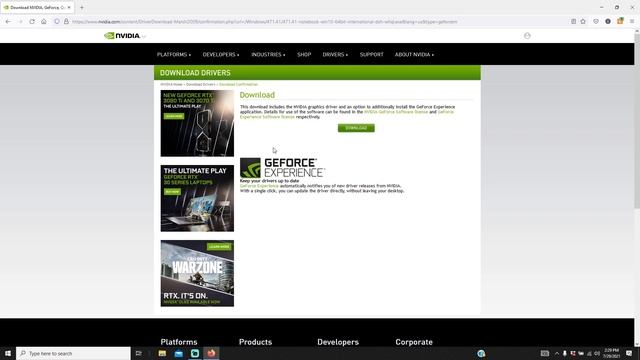Click the globe icon on the taskbar
This screenshot has height=360, width=640.
pyautogui.click(x=481, y=353)
